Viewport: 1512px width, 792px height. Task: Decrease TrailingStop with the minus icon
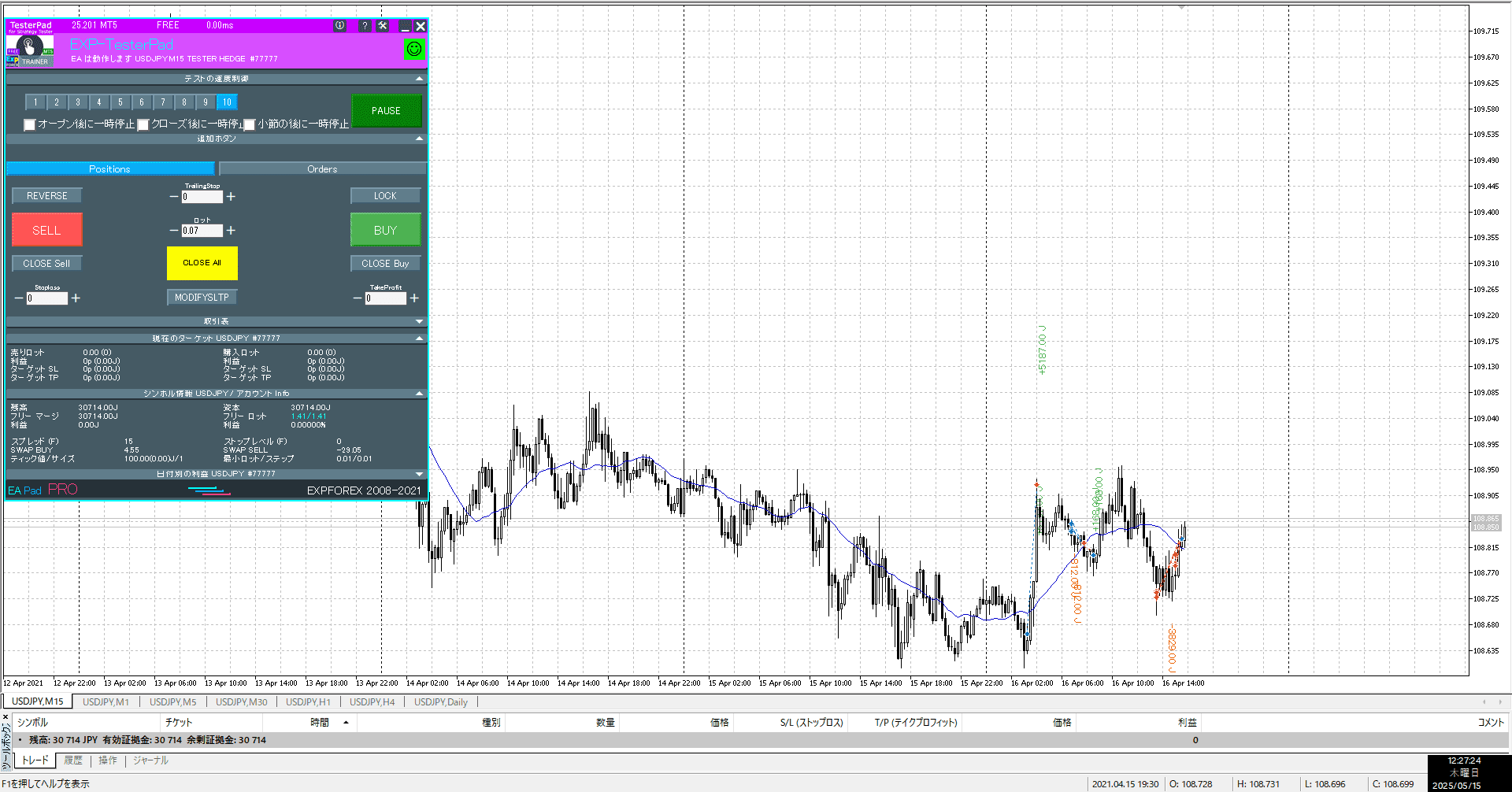click(x=174, y=197)
